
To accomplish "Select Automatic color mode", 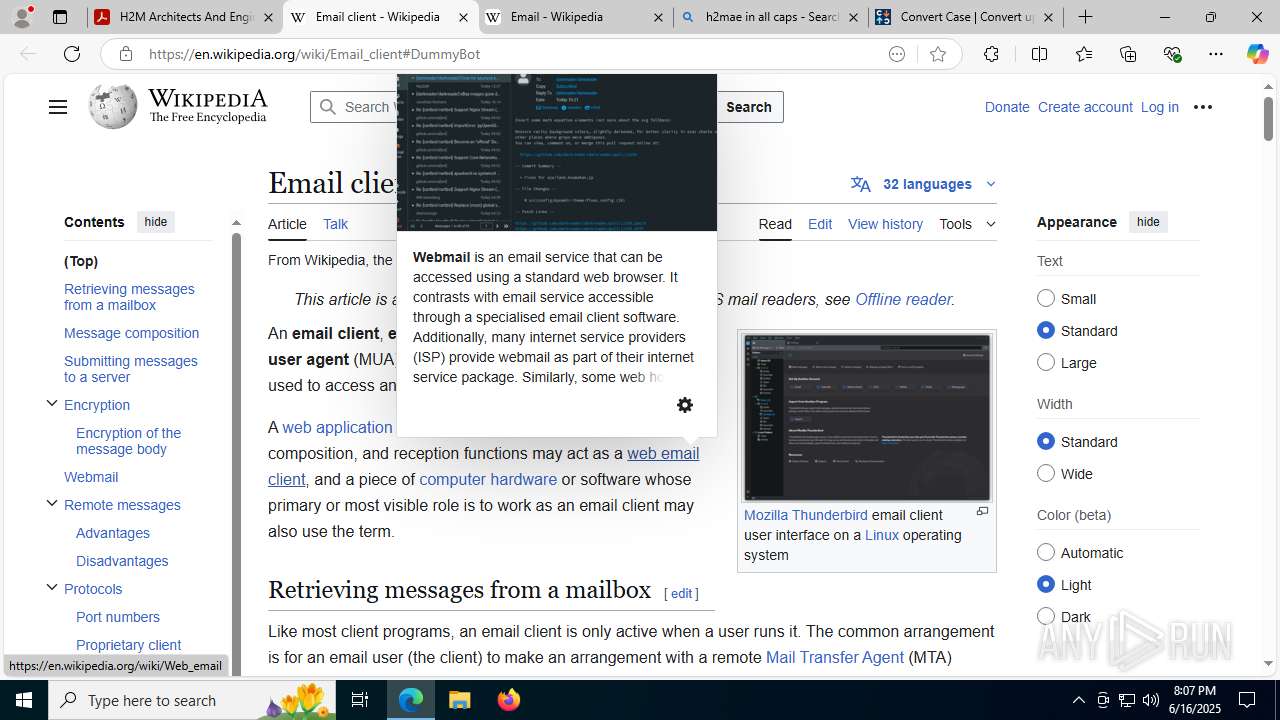I will tap(1046, 552).
